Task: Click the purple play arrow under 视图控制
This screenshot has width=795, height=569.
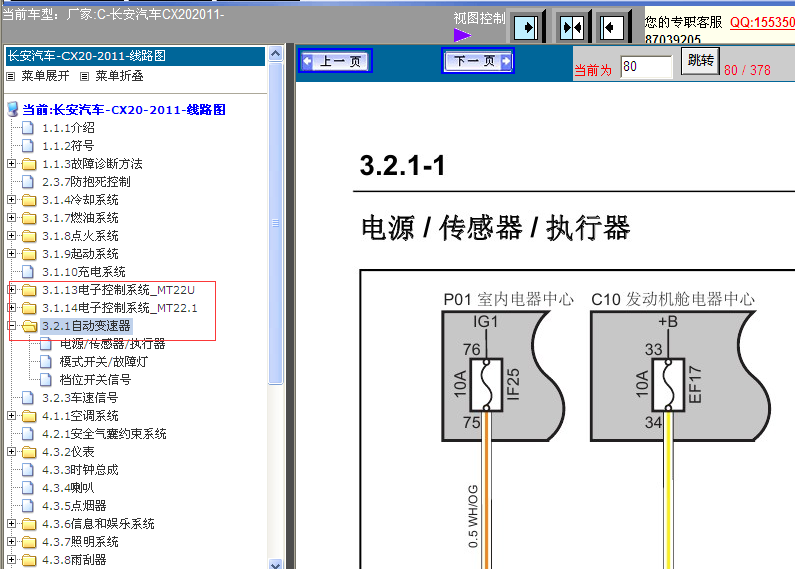Action: [462, 35]
